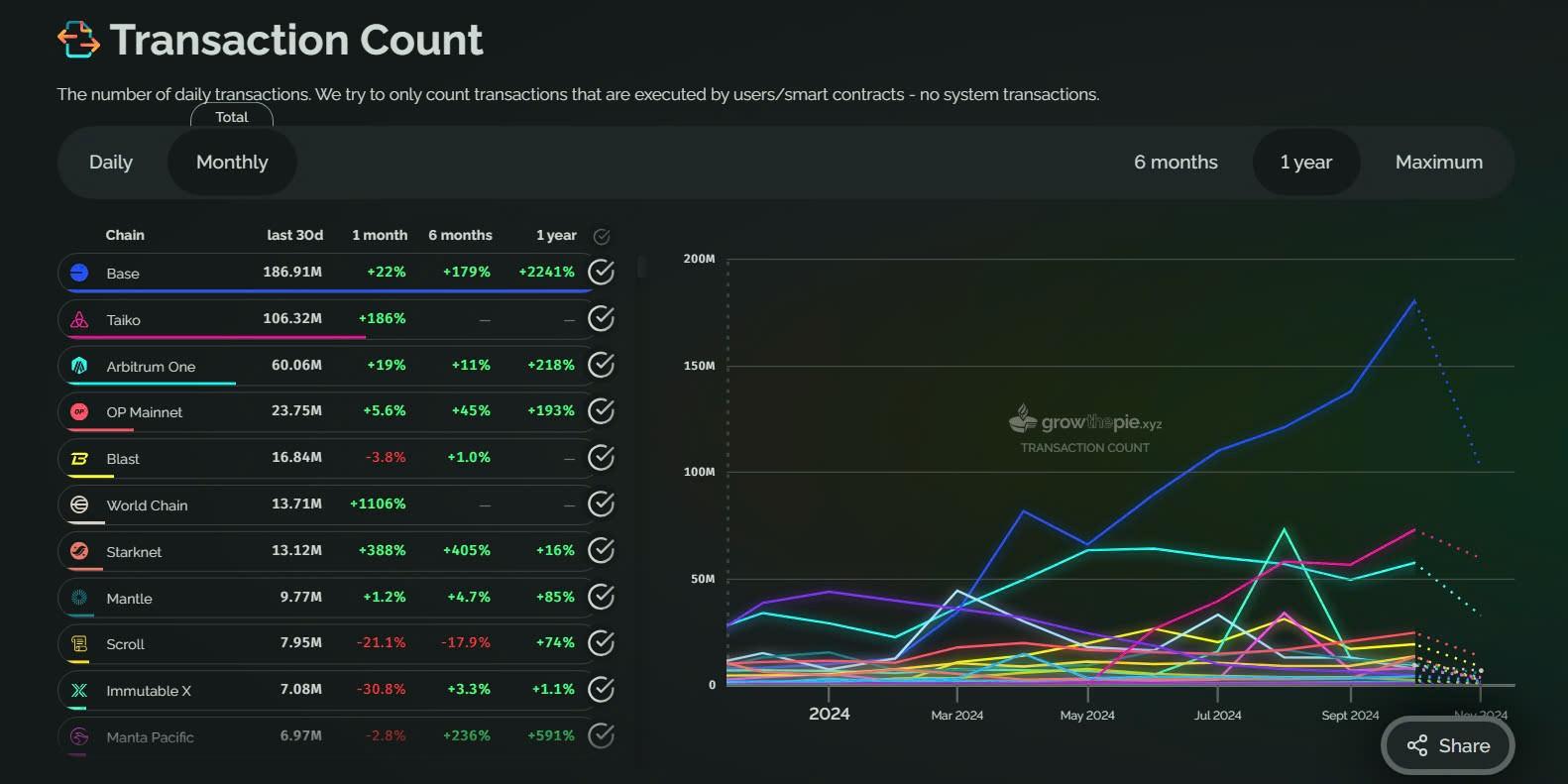Image resolution: width=1568 pixels, height=784 pixels.
Task: Toggle World Chain visibility checkmark
Action: 601,504
